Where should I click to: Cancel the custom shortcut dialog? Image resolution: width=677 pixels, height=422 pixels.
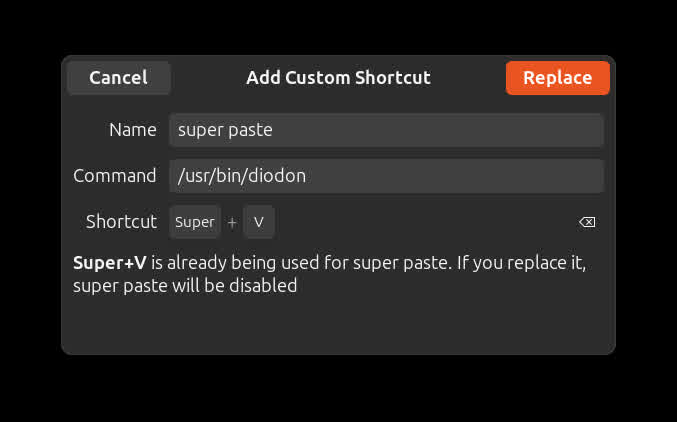[118, 78]
